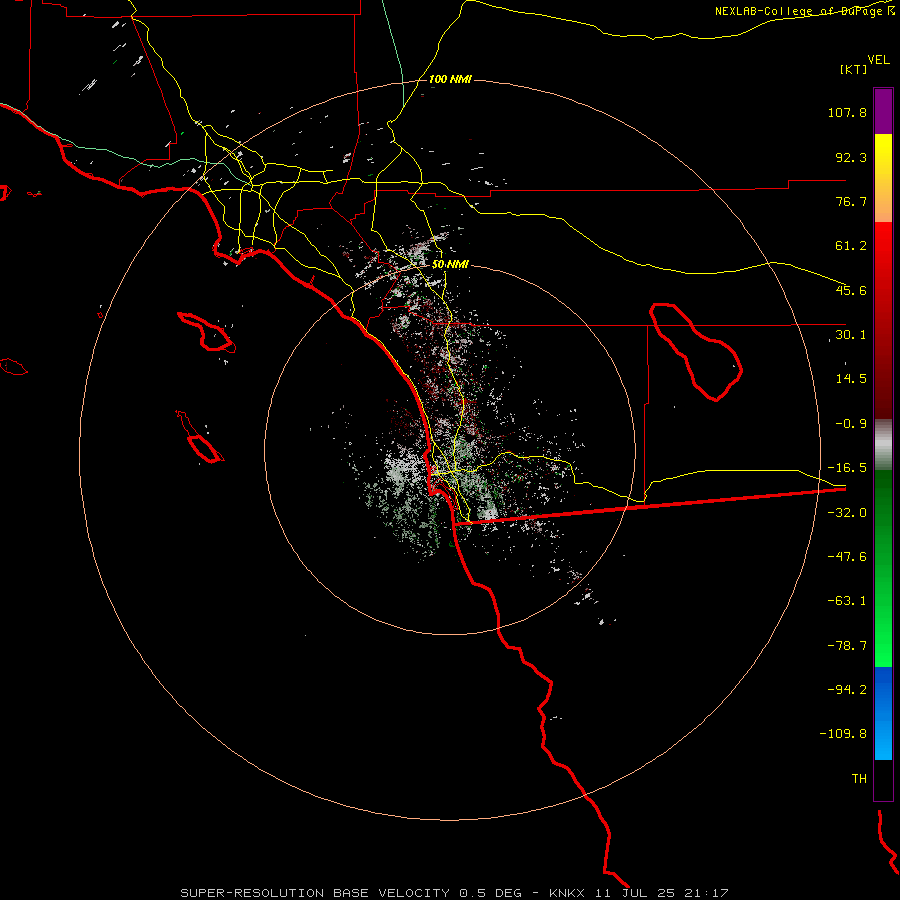Click the blue segment of velocity color bar
This screenshot has height=900, width=900.
coord(883,713)
